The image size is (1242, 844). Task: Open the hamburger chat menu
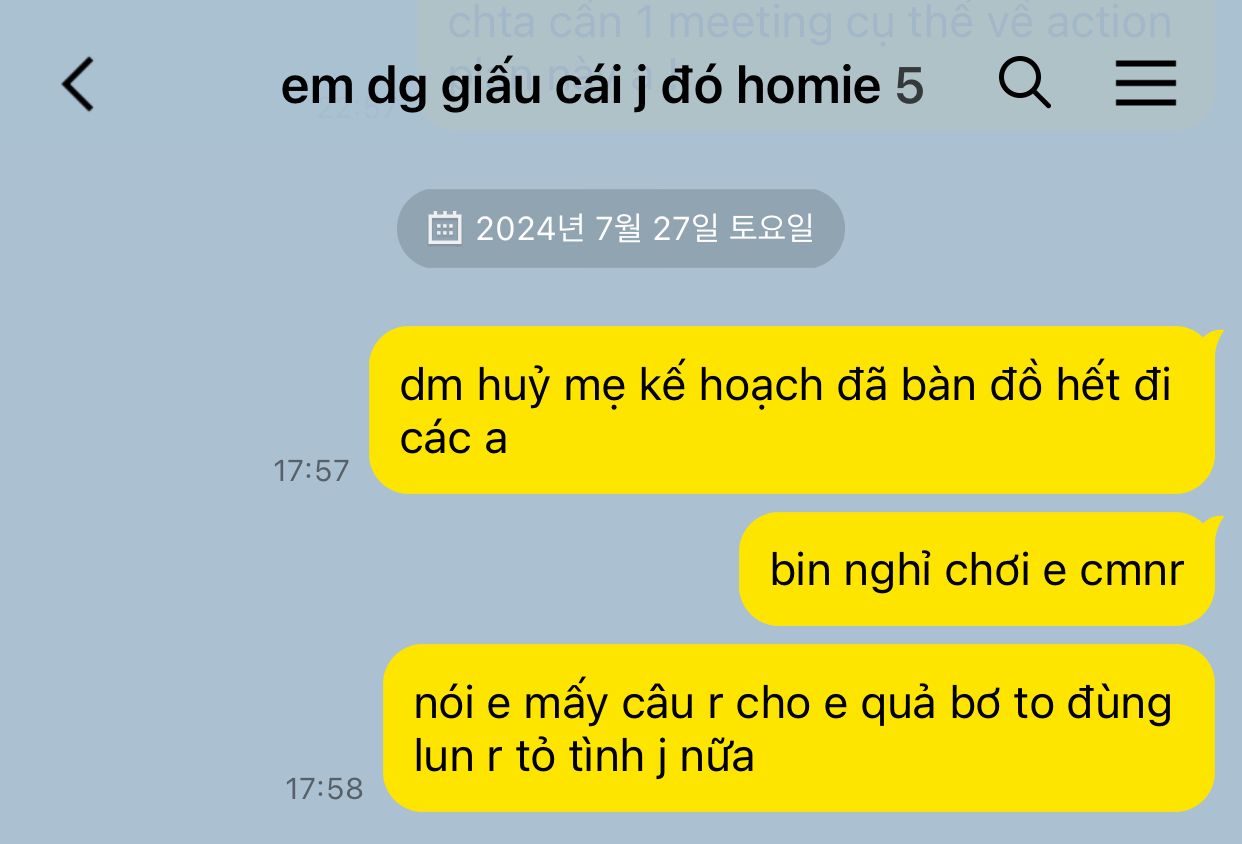click(x=1146, y=84)
